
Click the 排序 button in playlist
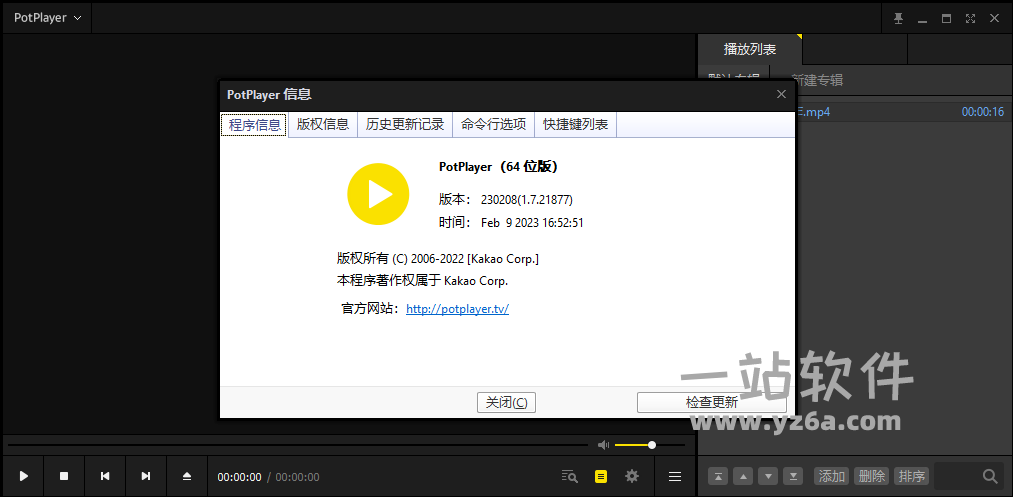912,476
